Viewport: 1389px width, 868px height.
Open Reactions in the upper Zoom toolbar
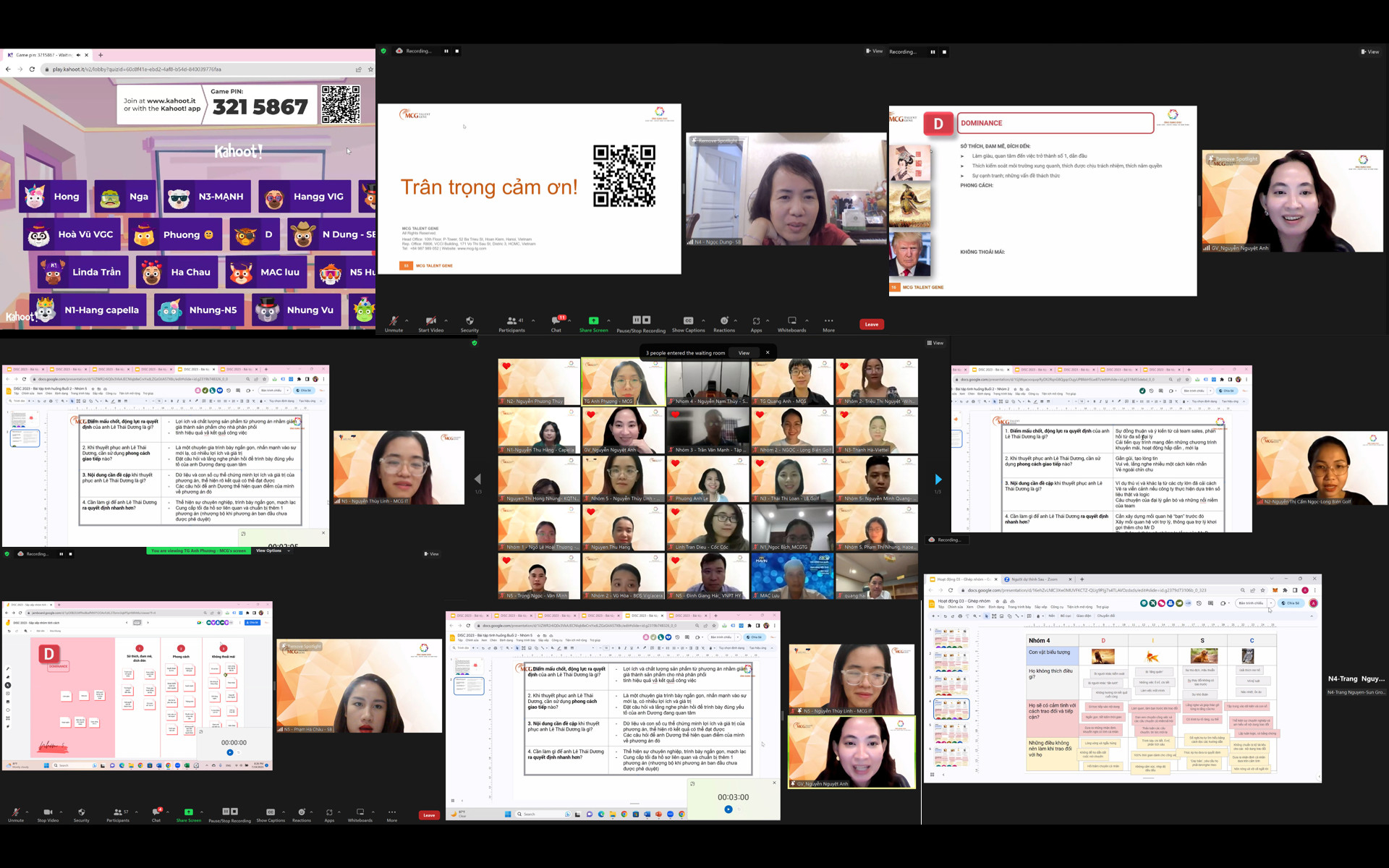pyautogui.click(x=723, y=323)
